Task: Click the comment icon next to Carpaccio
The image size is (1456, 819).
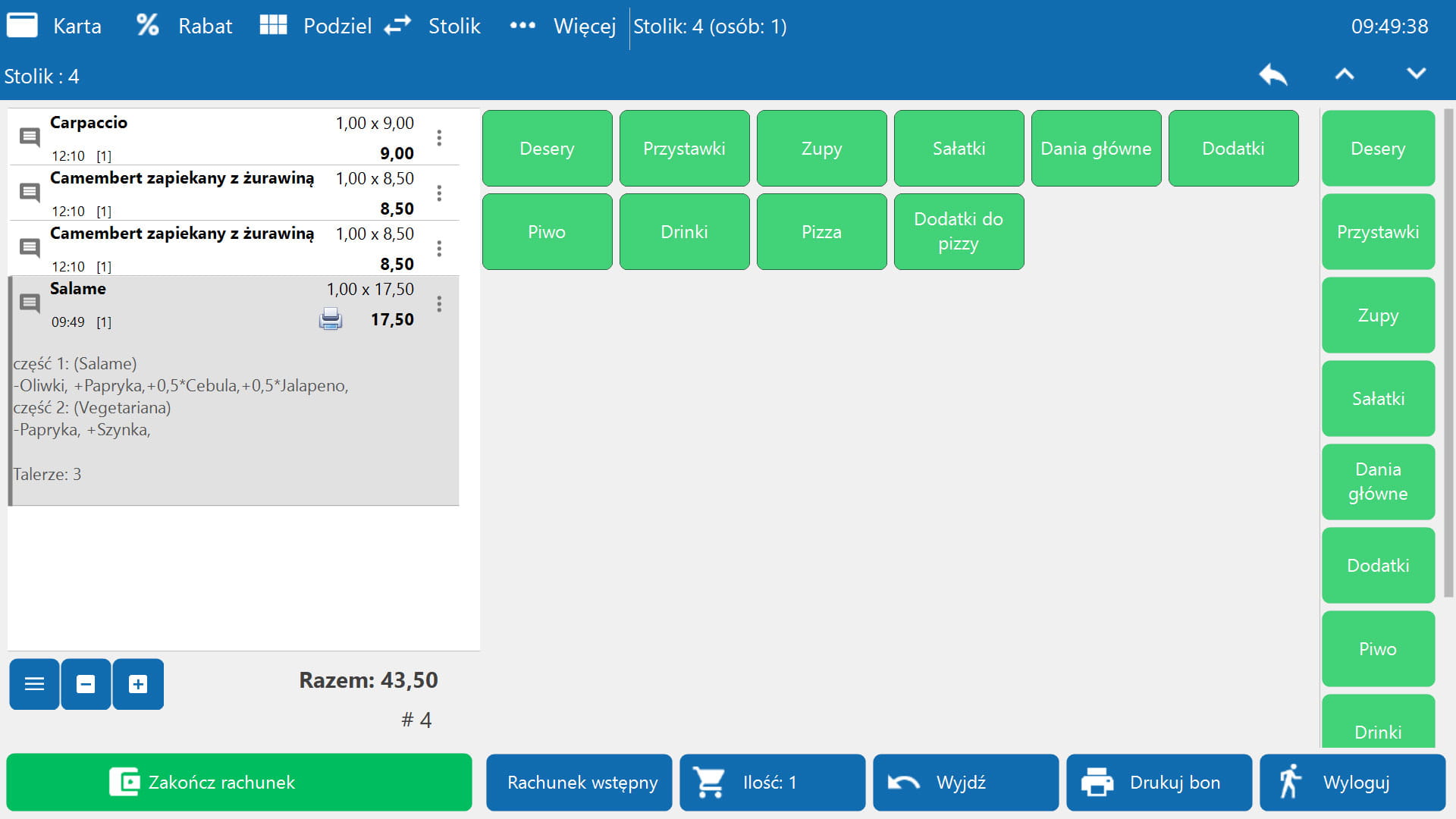Action: pyautogui.click(x=30, y=137)
